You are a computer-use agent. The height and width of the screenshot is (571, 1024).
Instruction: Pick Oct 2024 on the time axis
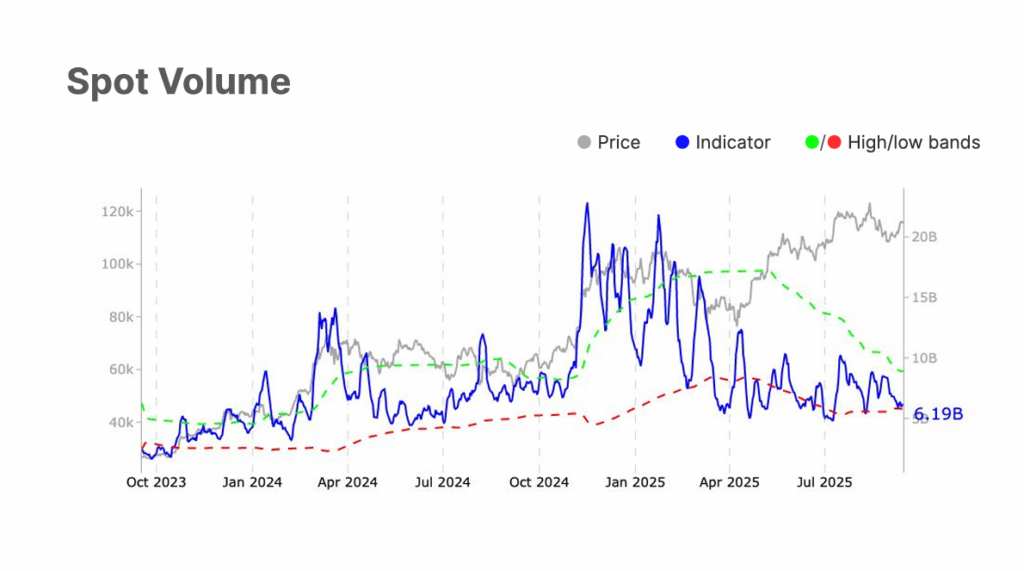tap(539, 483)
